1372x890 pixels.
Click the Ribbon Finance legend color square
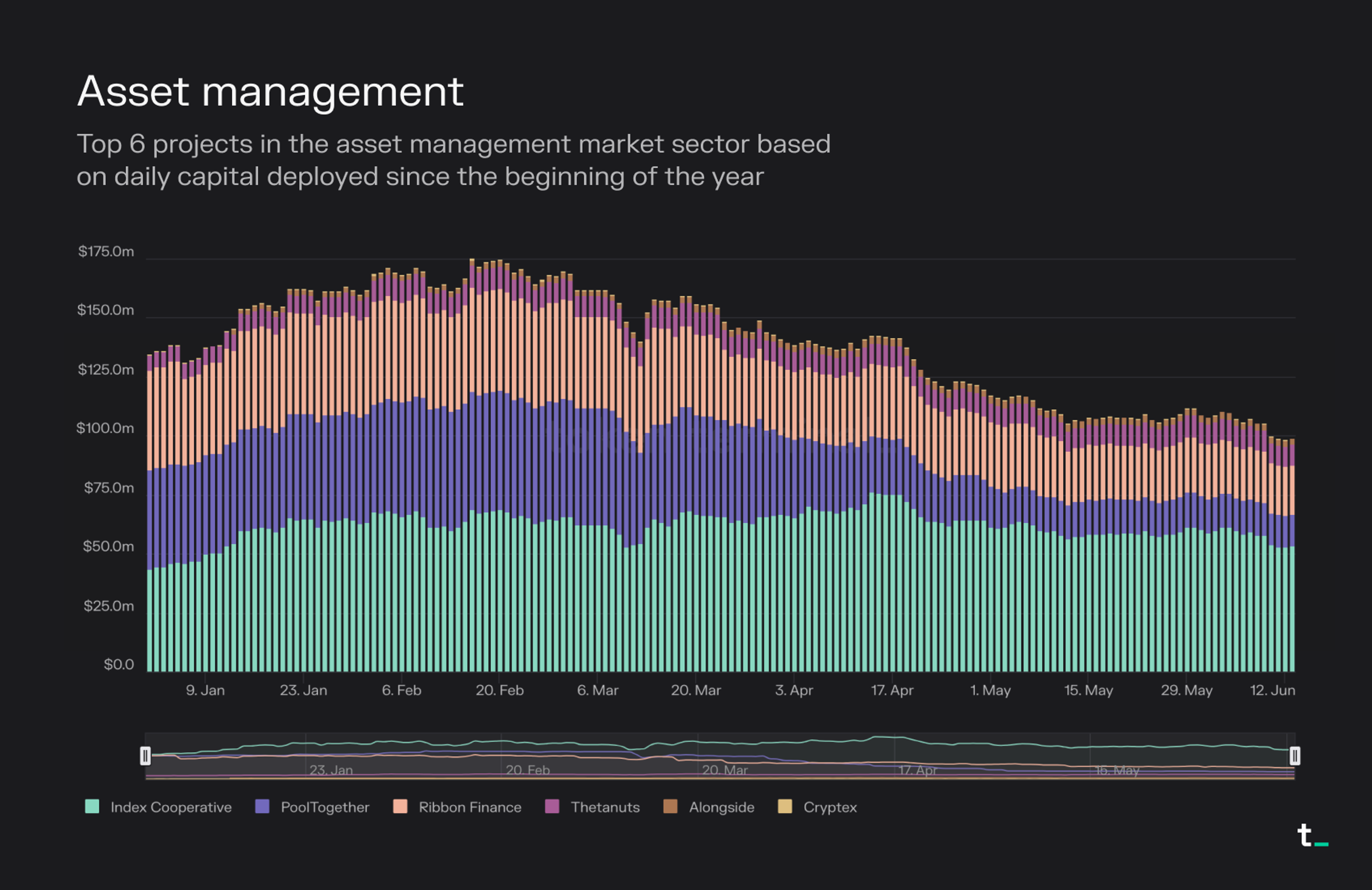[x=400, y=806]
